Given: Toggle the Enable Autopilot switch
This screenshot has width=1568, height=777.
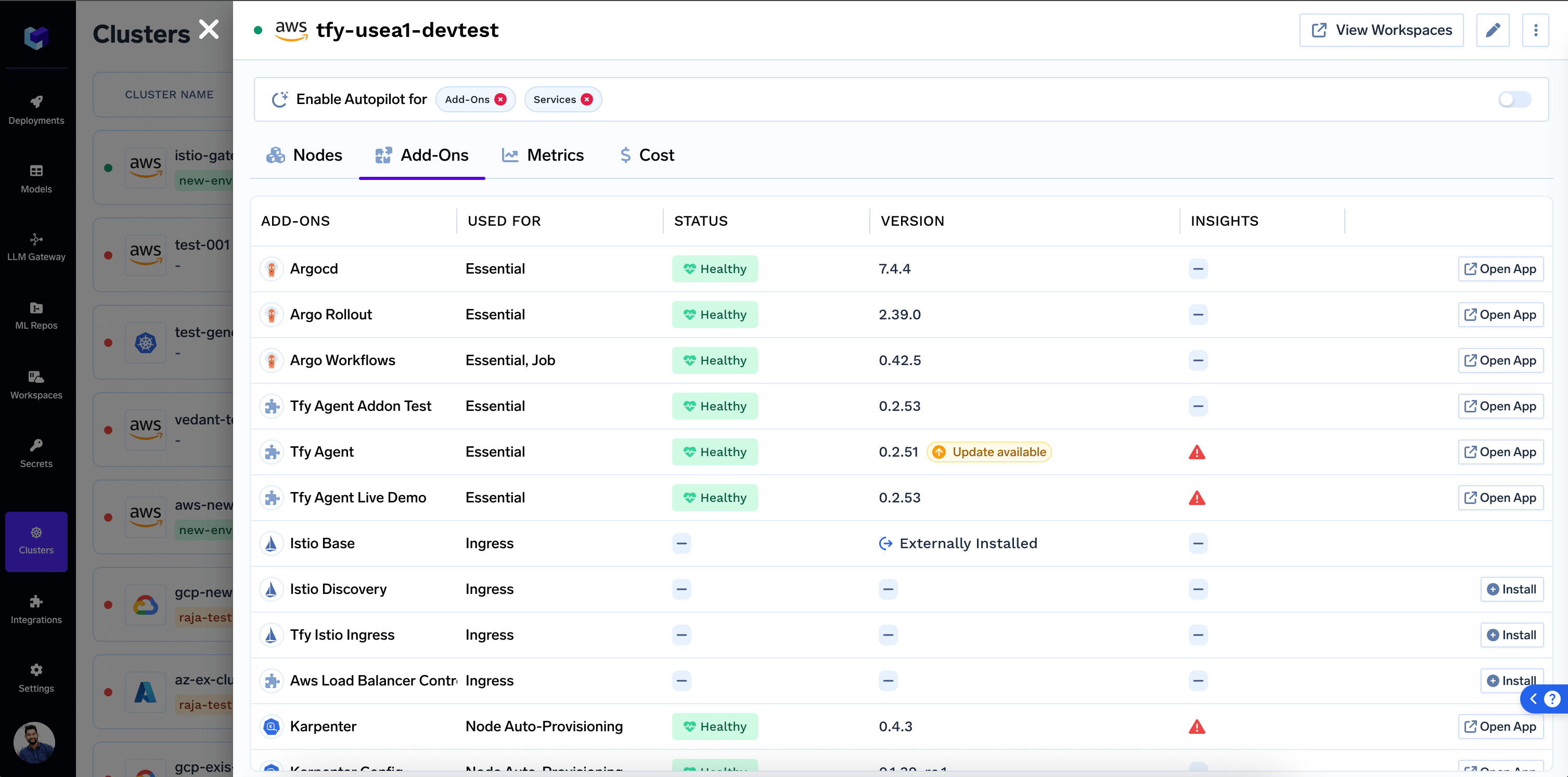Looking at the screenshot, I should [1514, 99].
